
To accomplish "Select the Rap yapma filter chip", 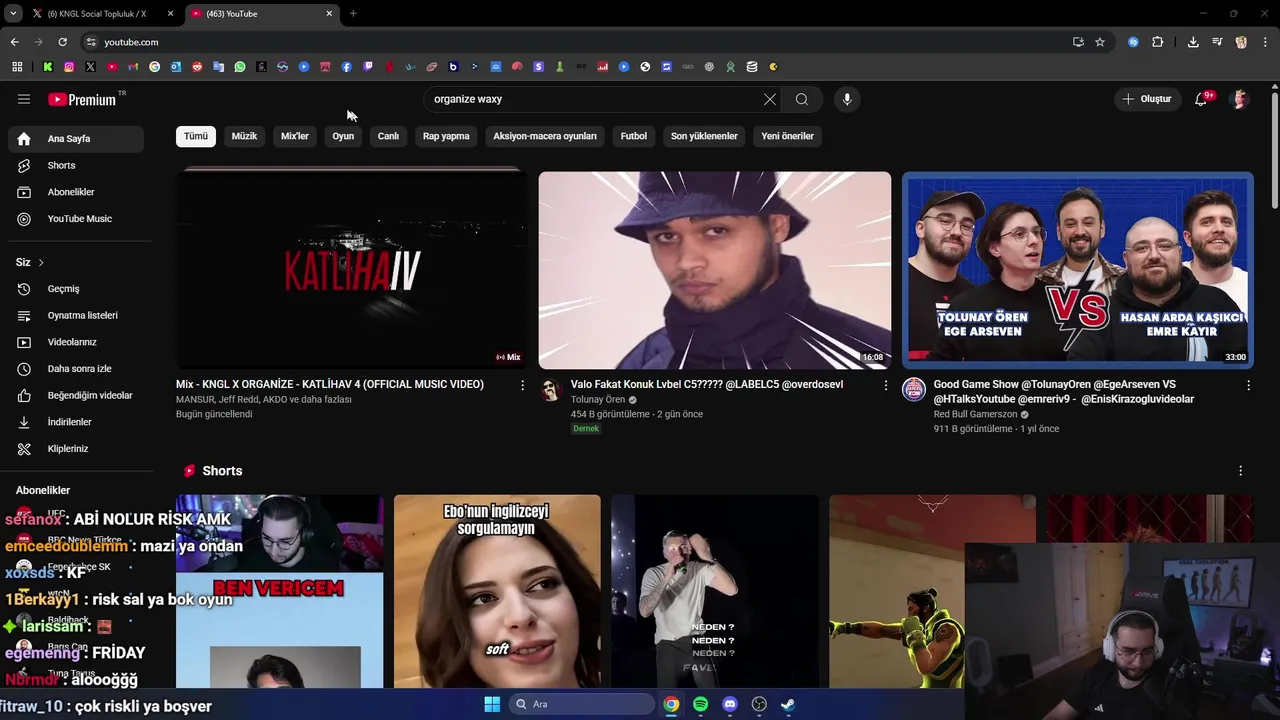I will point(446,136).
